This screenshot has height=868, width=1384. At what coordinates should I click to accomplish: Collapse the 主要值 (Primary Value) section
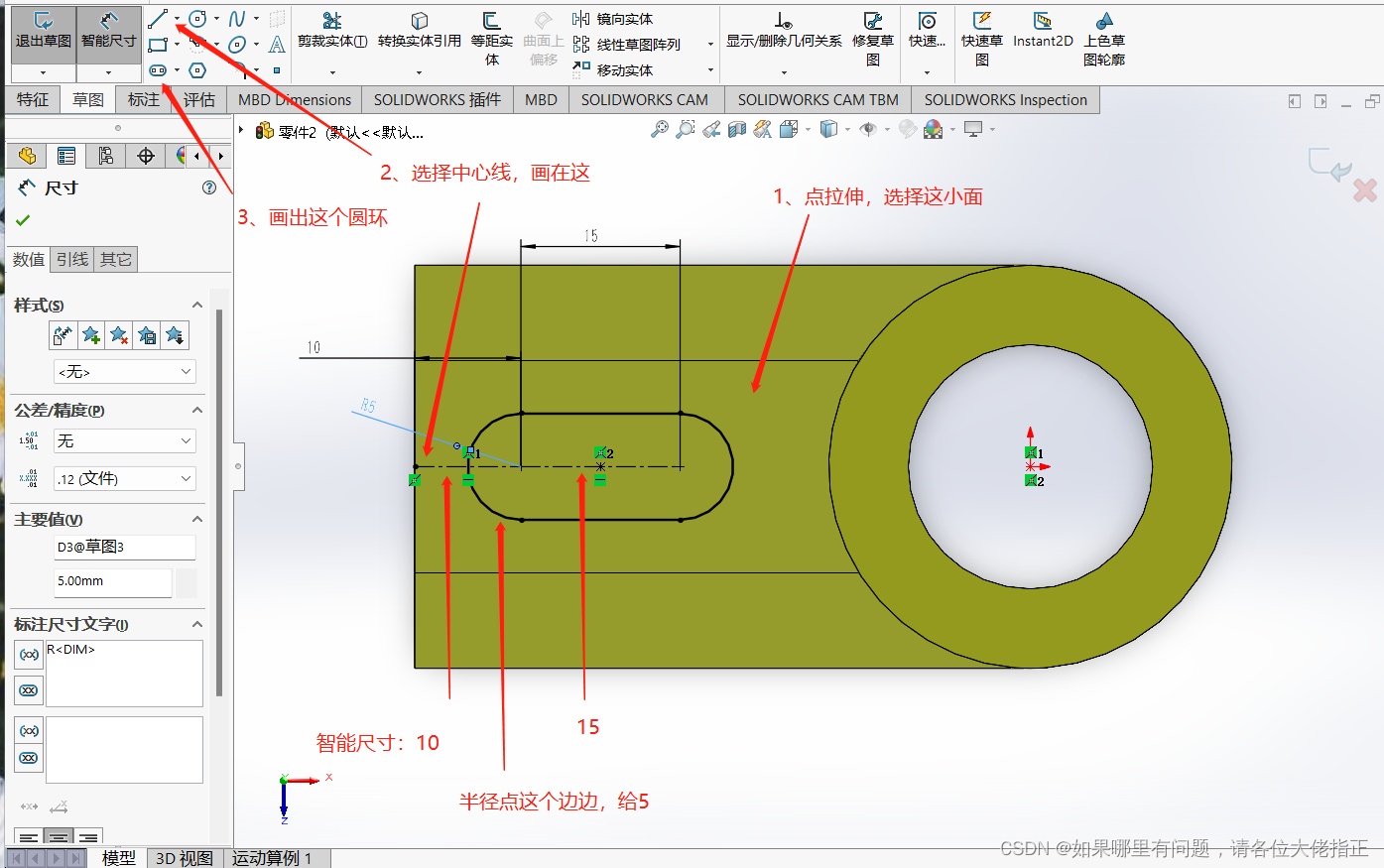197,519
